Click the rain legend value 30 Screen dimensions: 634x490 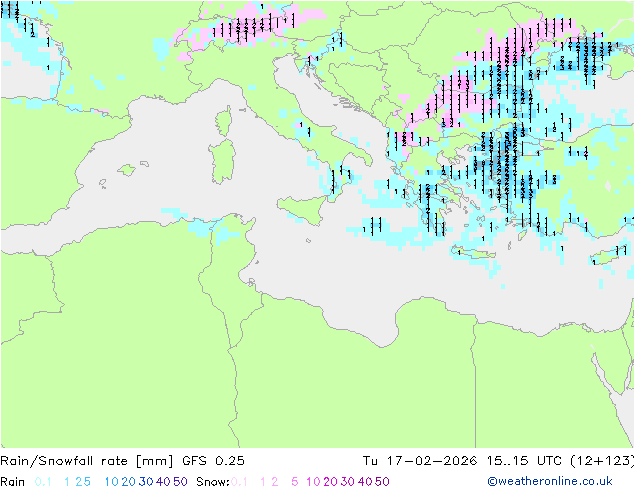point(146,482)
